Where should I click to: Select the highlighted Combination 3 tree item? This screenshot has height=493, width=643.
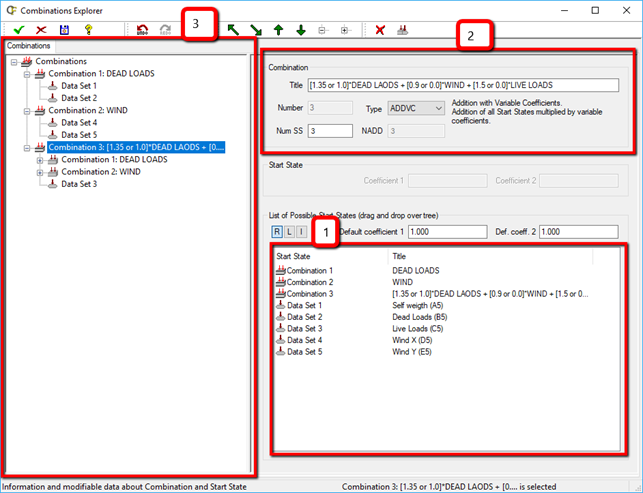click(136, 147)
